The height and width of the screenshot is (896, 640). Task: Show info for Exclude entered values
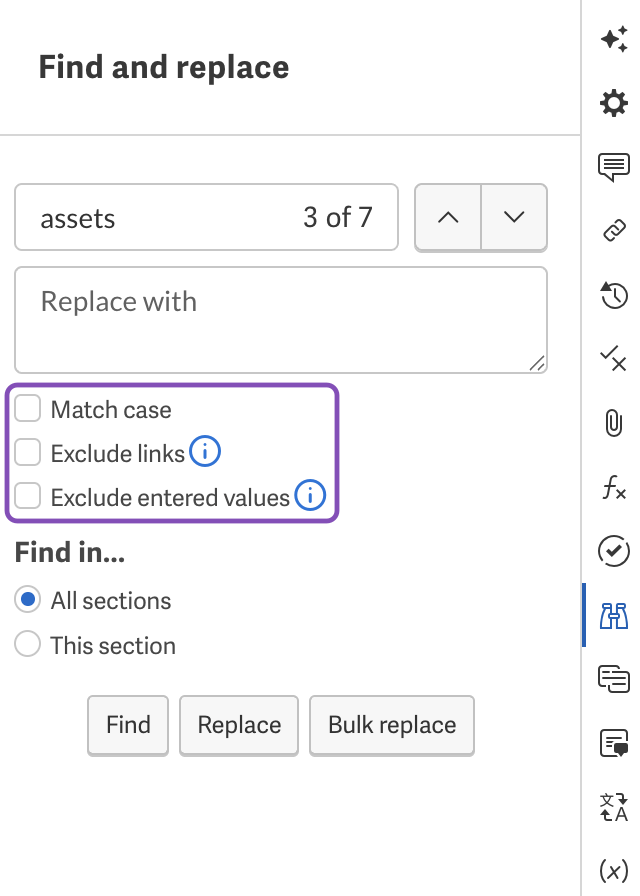coord(310,495)
